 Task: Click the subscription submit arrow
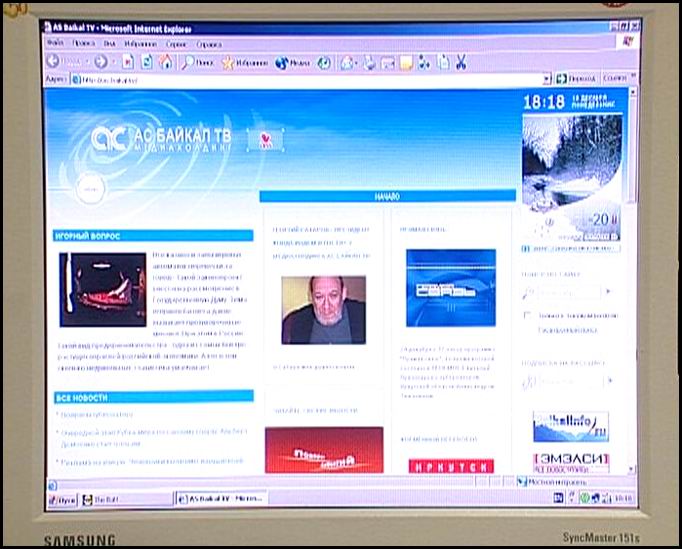coord(610,381)
